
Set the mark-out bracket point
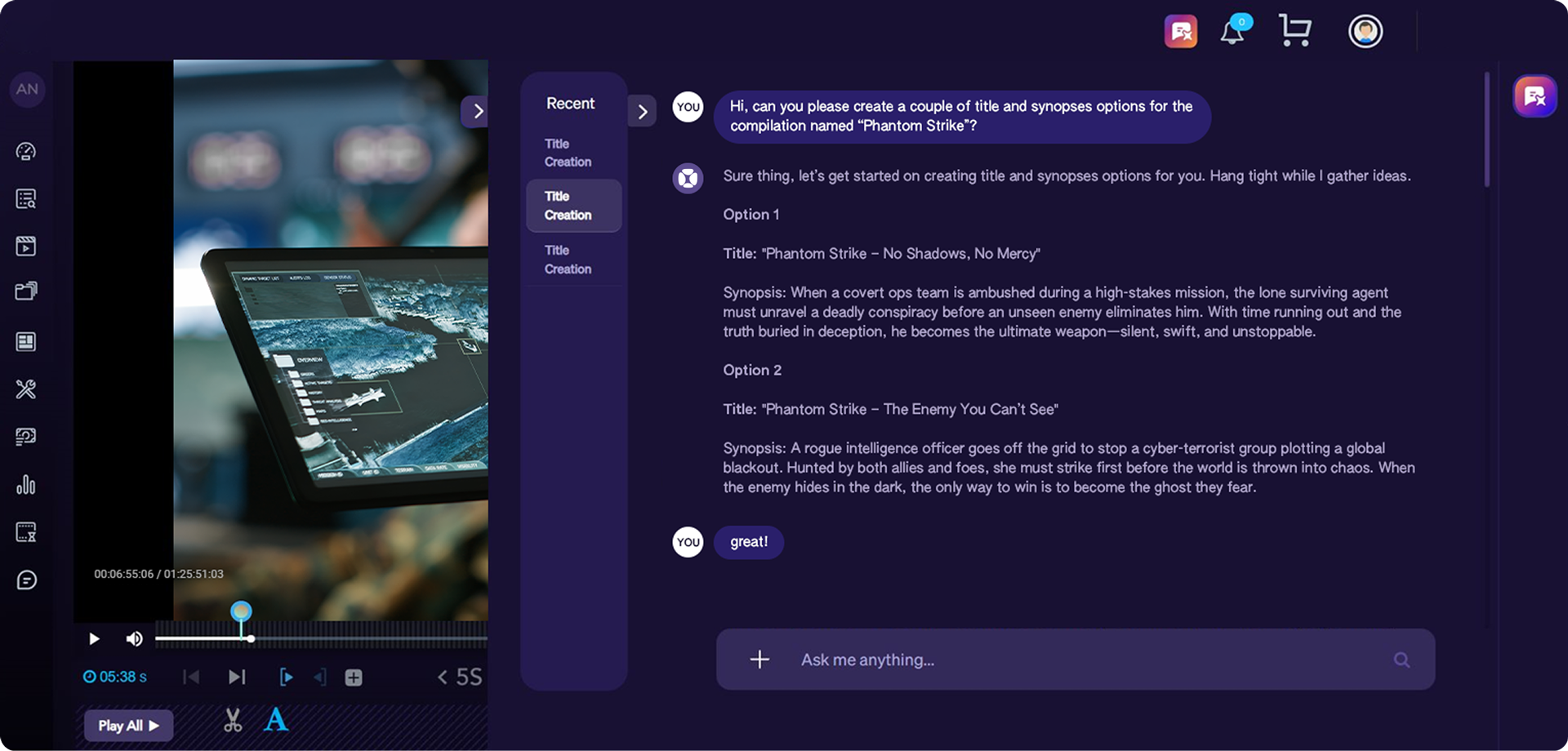coord(320,677)
